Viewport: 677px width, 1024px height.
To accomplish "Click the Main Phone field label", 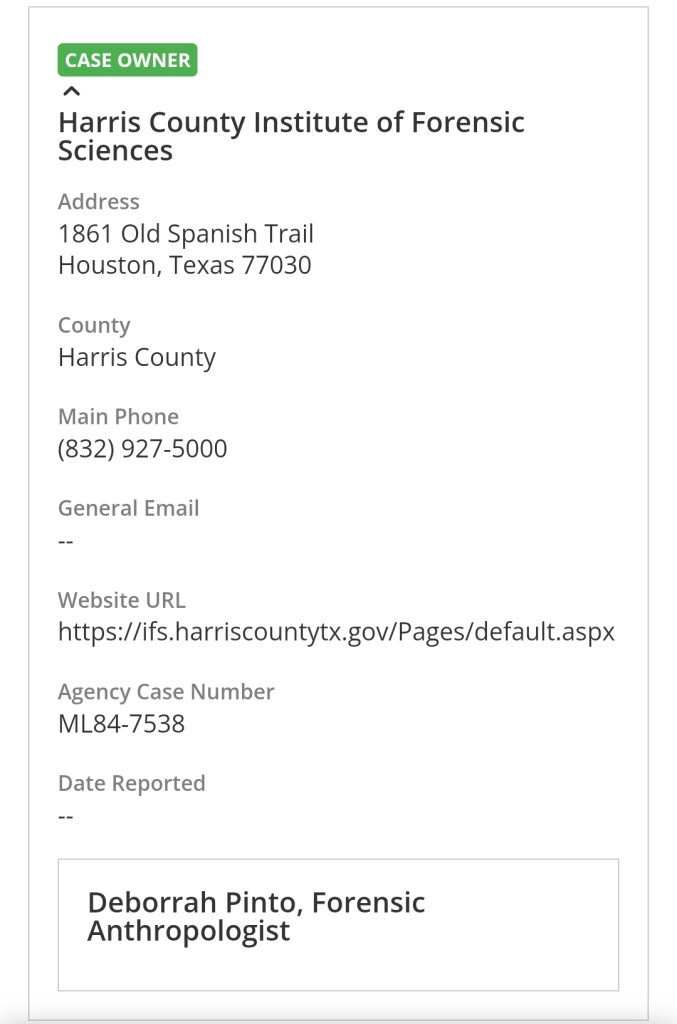I will (x=118, y=417).
